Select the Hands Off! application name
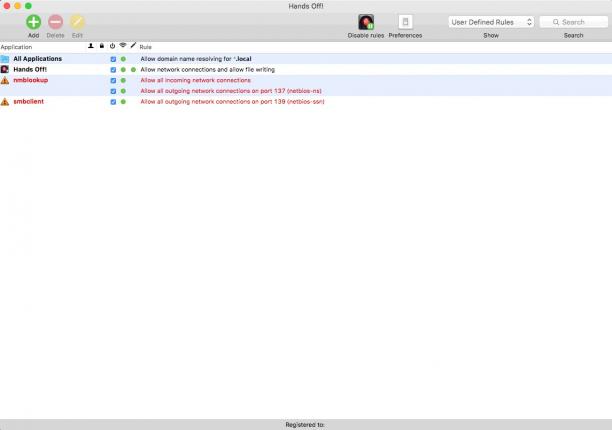 [x=30, y=69]
